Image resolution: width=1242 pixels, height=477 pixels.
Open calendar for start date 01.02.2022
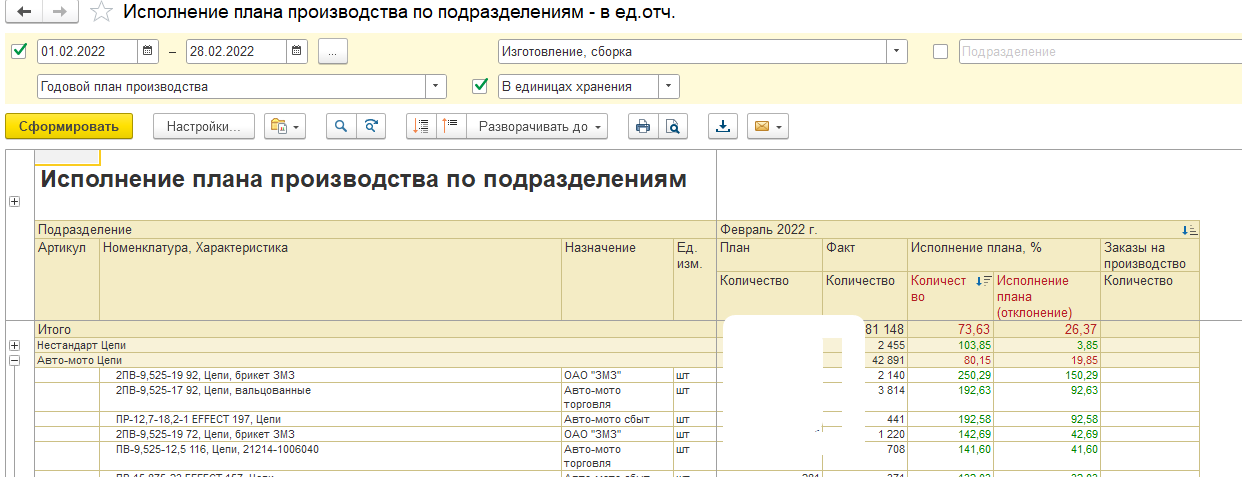click(149, 51)
